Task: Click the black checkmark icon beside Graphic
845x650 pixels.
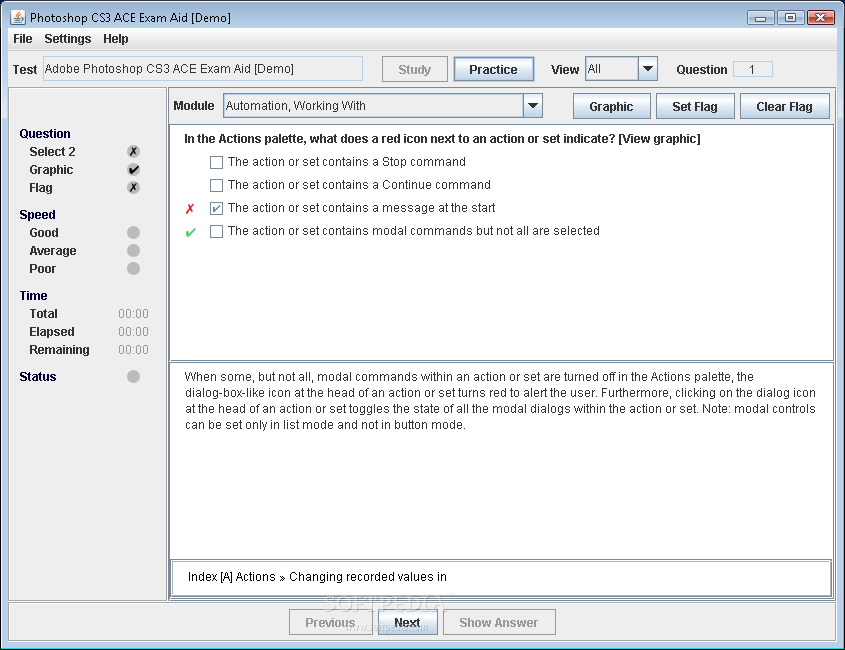Action: 133,170
